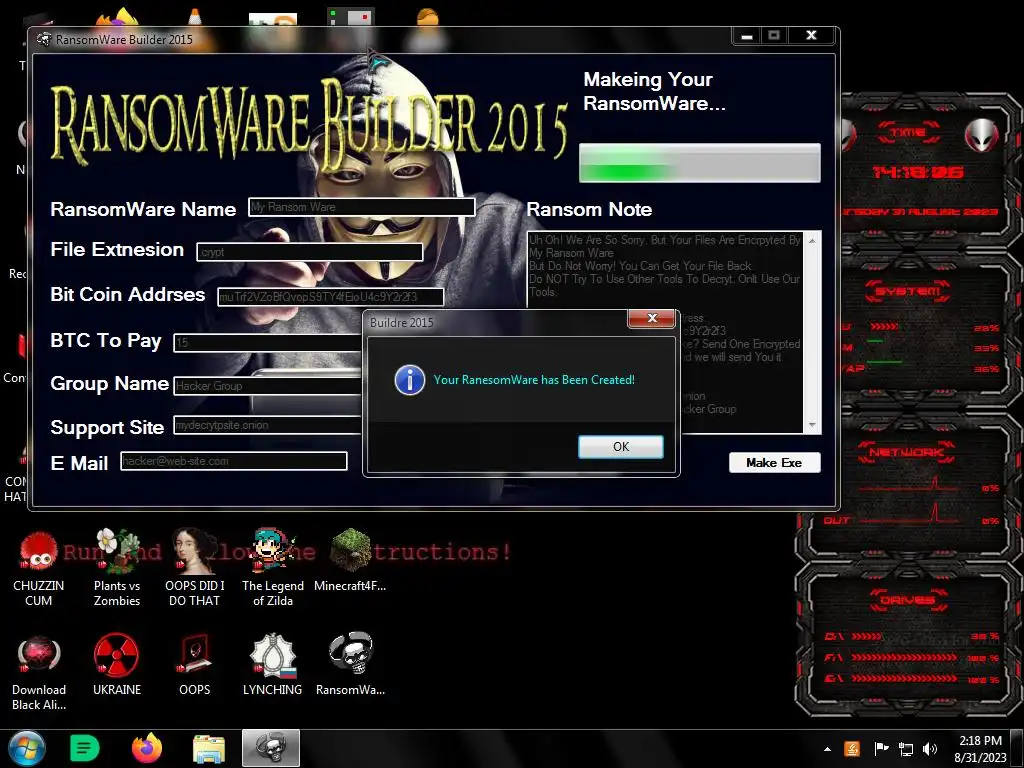The image size is (1024, 768).
Task: Launch Firefox from the taskbar
Action: point(146,748)
